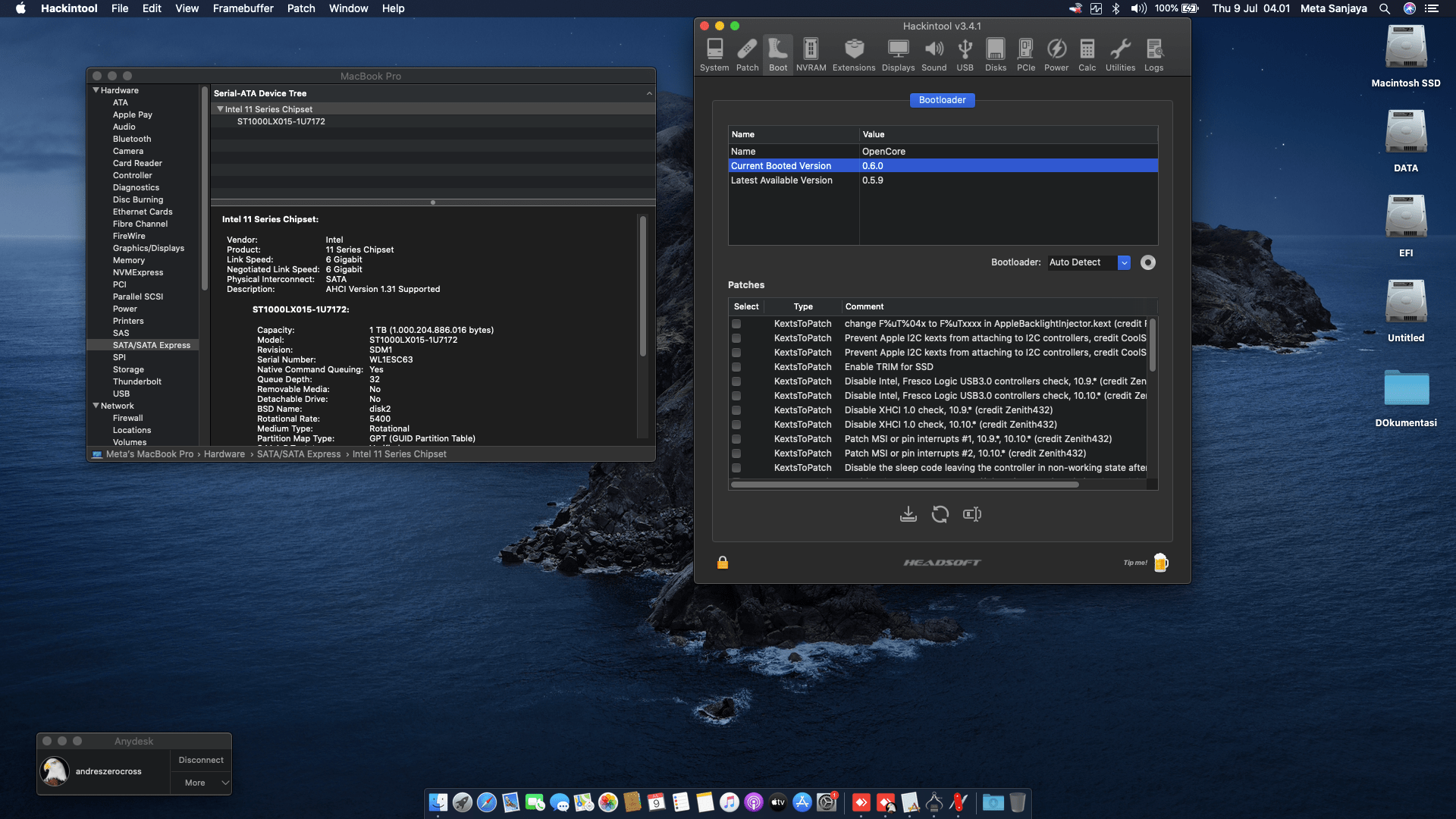Click Meta's MacBook Pro in path bar

point(149,454)
